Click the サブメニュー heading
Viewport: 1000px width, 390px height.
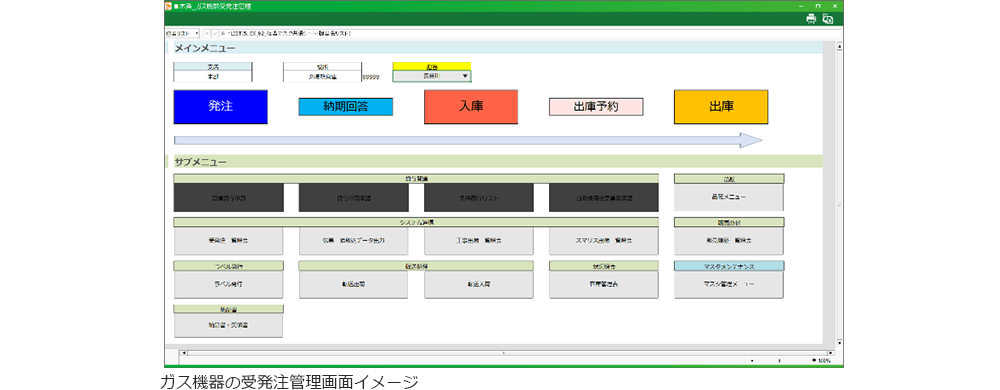coord(200,162)
